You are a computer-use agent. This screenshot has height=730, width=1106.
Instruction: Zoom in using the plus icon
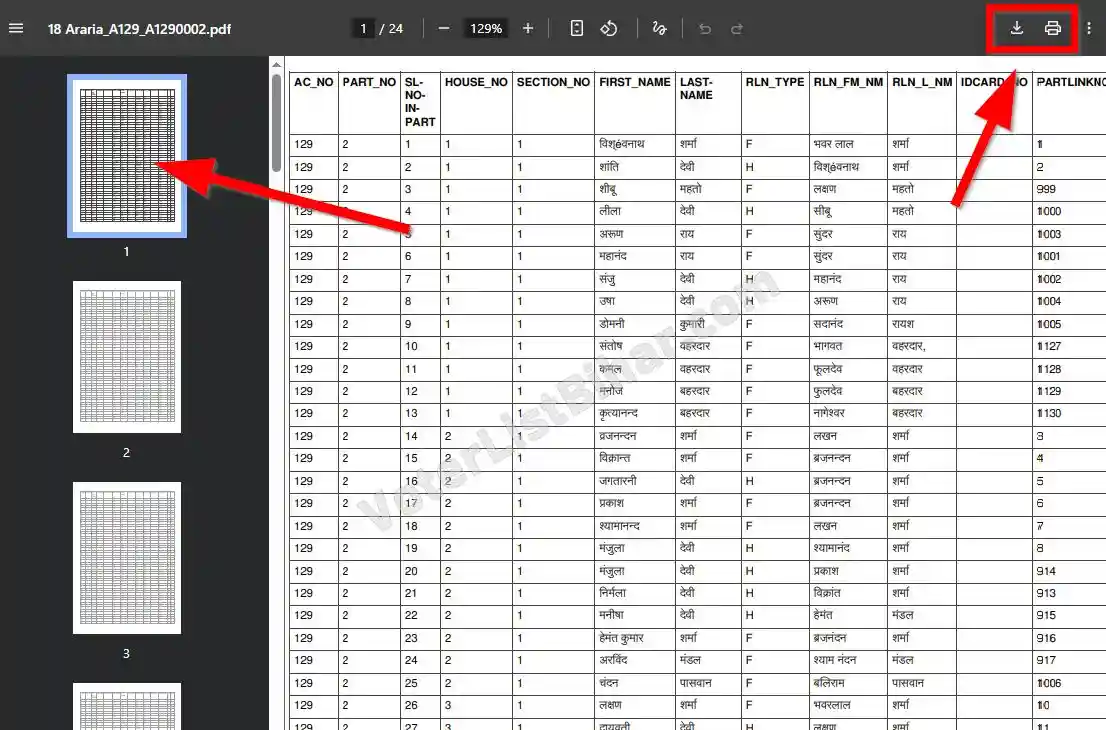(x=528, y=28)
